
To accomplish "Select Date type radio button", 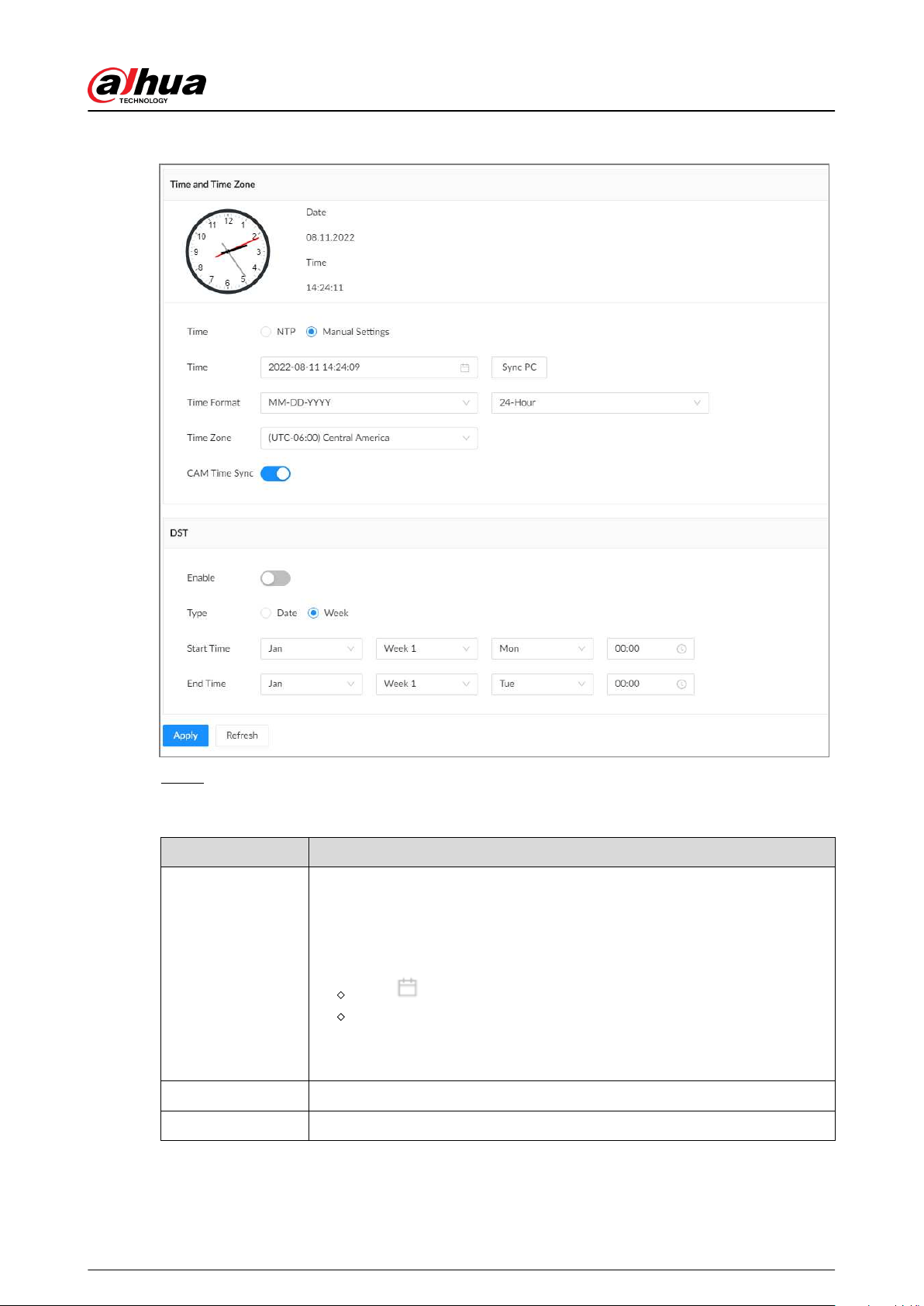I will (266, 613).
